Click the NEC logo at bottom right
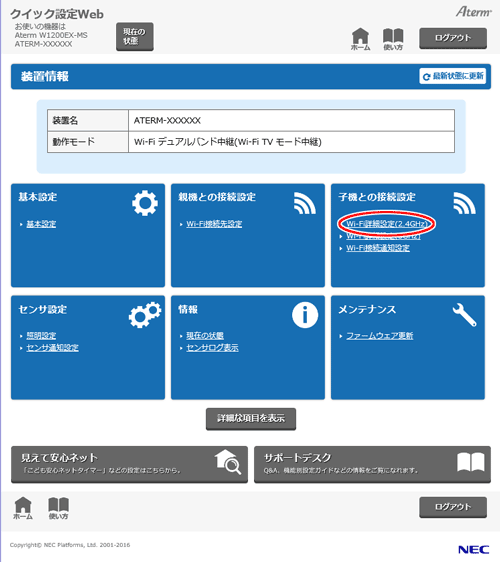The image size is (500, 562). click(473, 549)
